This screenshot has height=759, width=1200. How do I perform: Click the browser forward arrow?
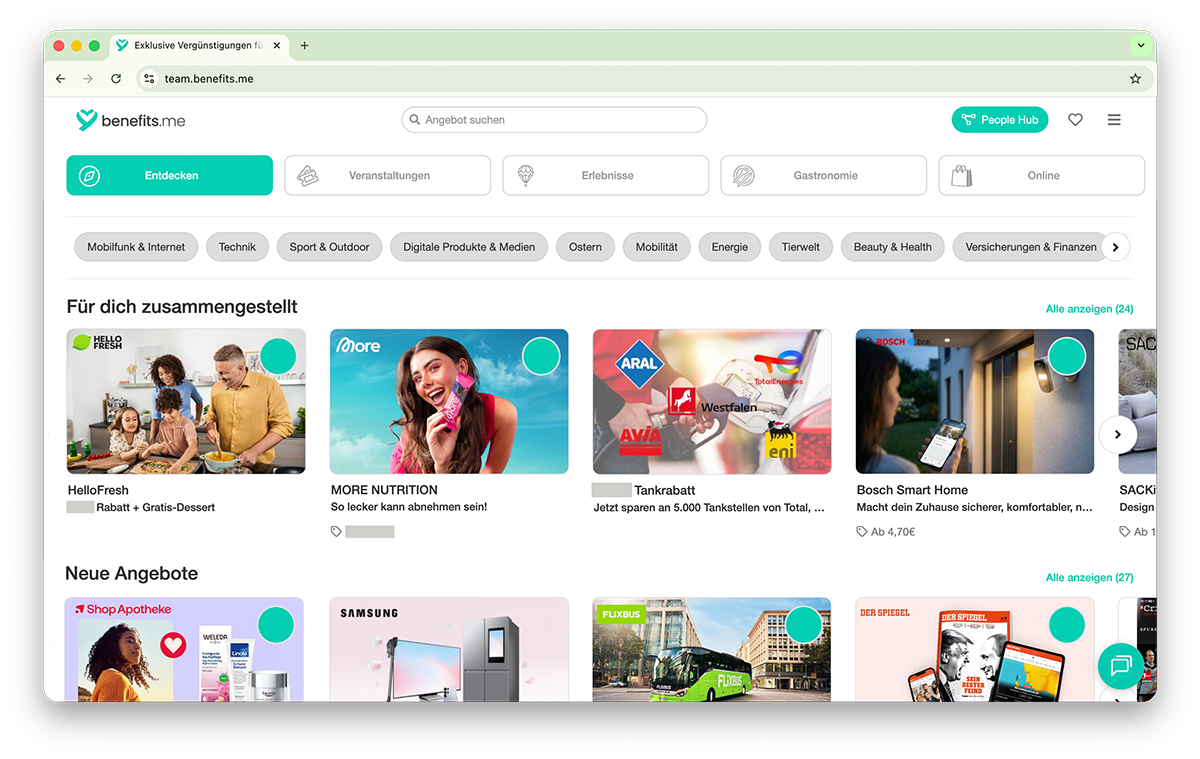[88, 79]
